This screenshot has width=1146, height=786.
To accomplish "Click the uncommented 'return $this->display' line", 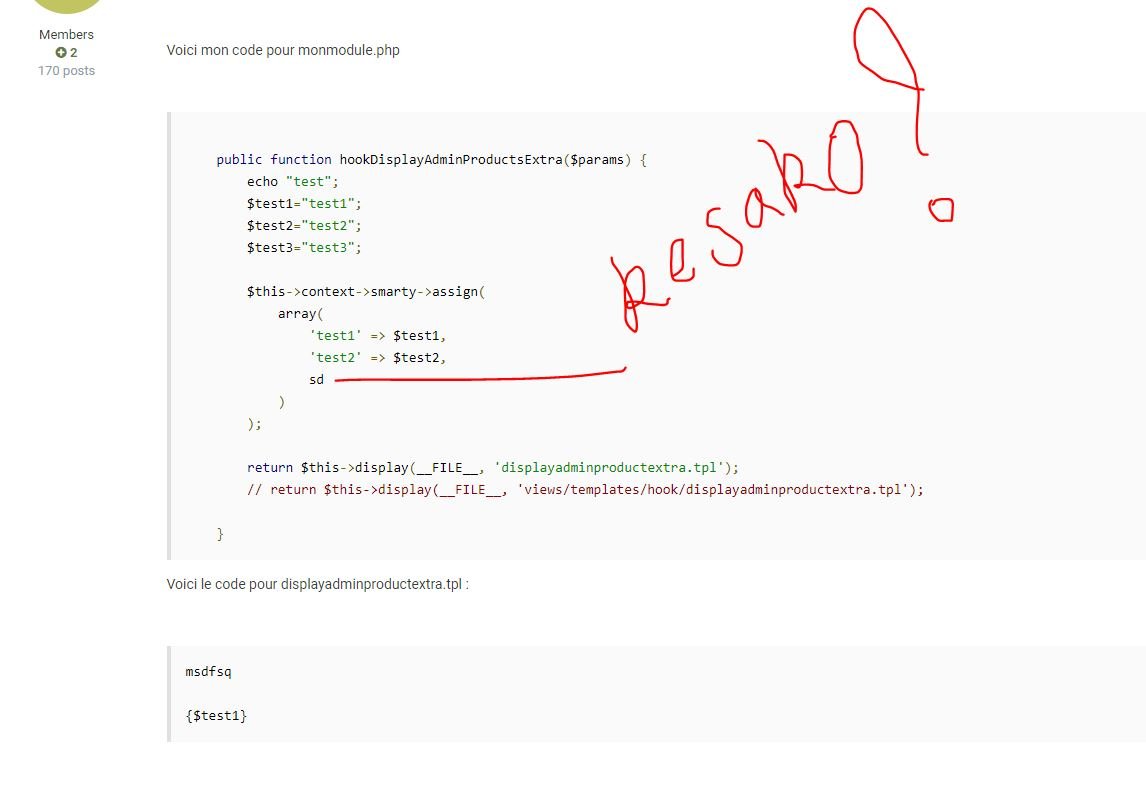I will tap(493, 467).
